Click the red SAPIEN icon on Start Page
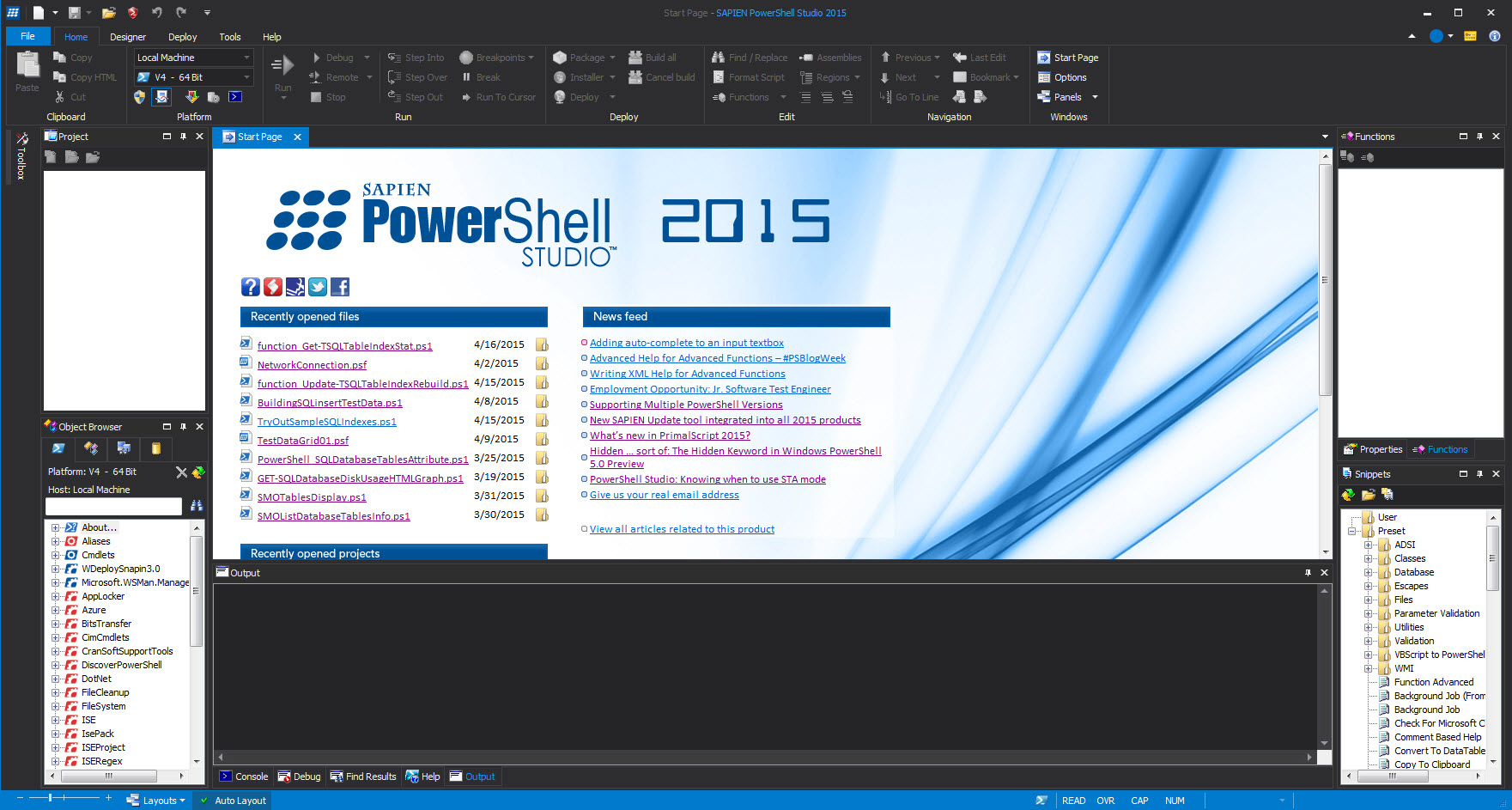The image size is (1512, 810). tap(273, 287)
